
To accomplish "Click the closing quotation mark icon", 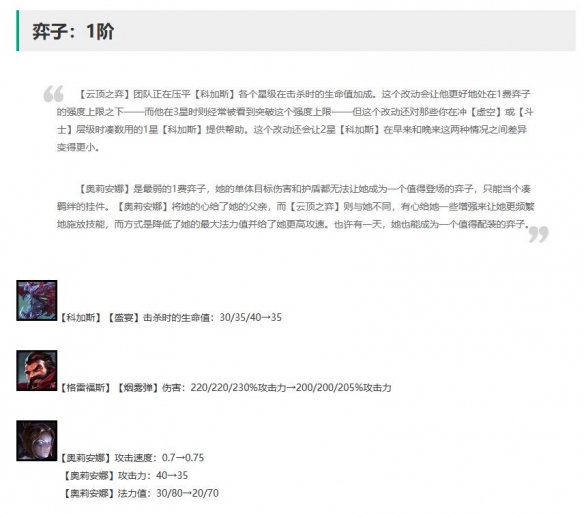I will click(539, 234).
